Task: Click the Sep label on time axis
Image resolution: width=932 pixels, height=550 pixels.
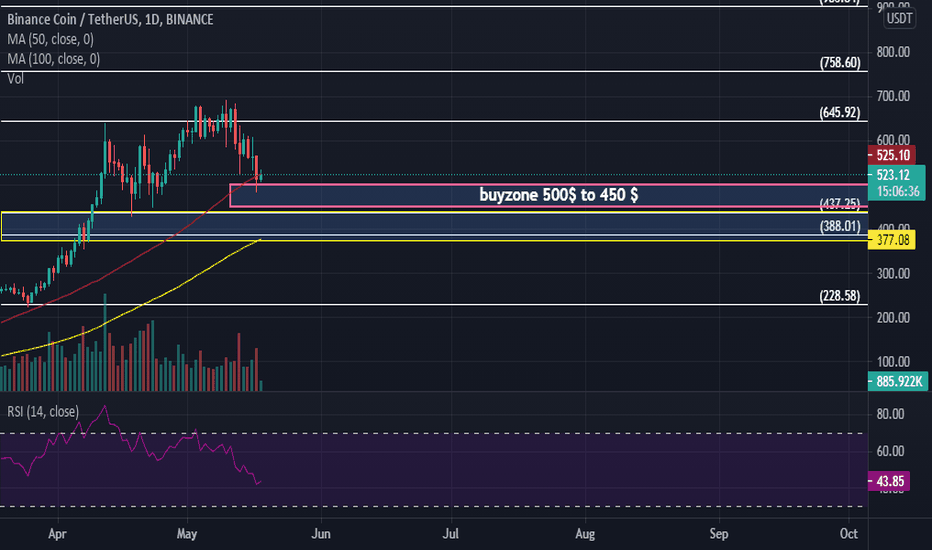Action: 719,533
